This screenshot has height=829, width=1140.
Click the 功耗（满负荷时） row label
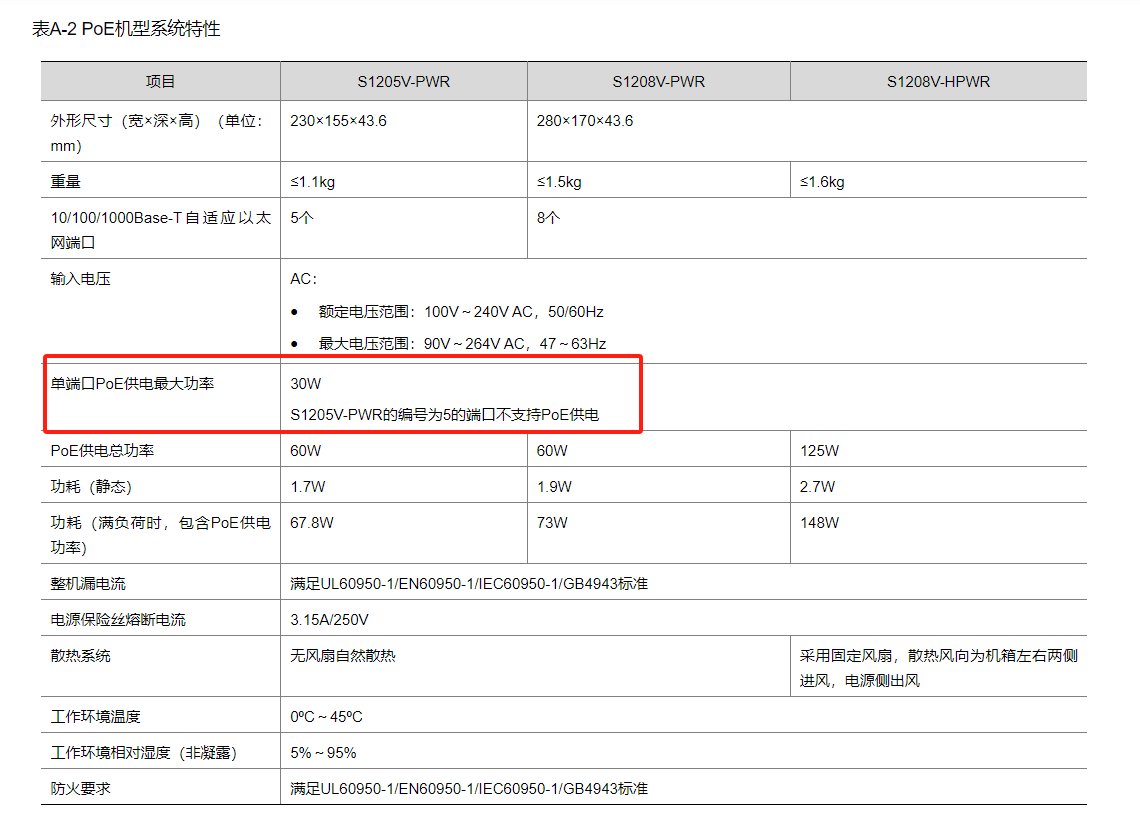coord(160,534)
